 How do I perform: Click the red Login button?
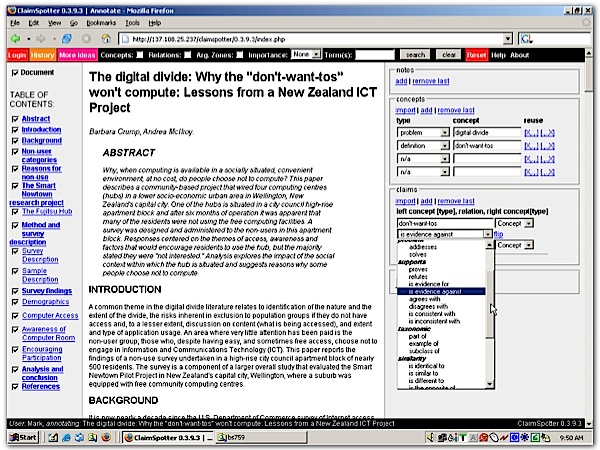[17, 55]
